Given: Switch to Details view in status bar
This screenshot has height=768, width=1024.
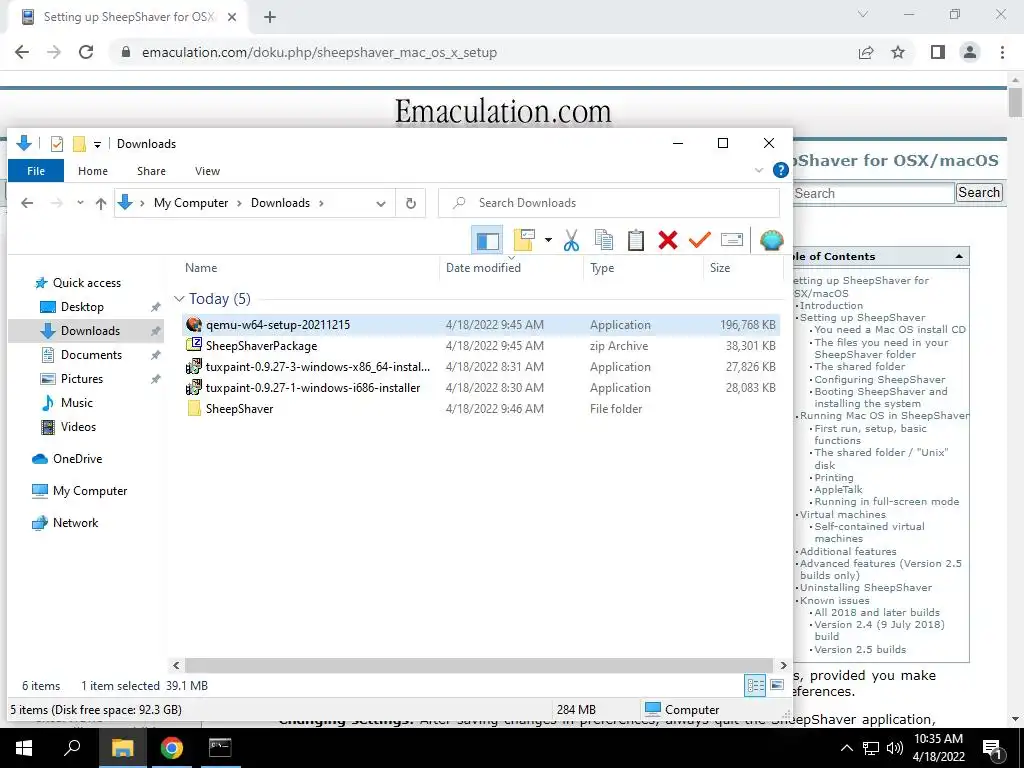Looking at the screenshot, I should (755, 685).
